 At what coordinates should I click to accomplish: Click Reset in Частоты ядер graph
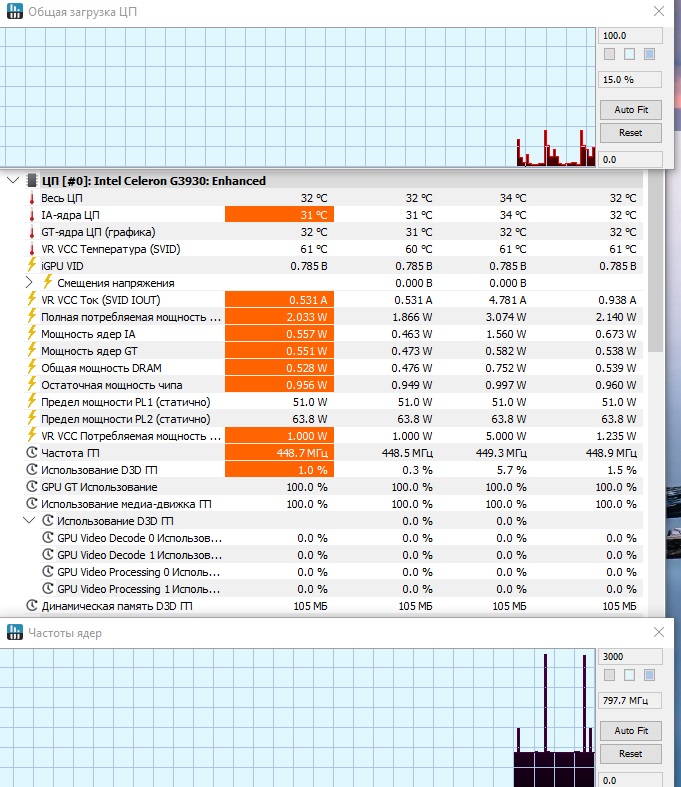[631, 754]
